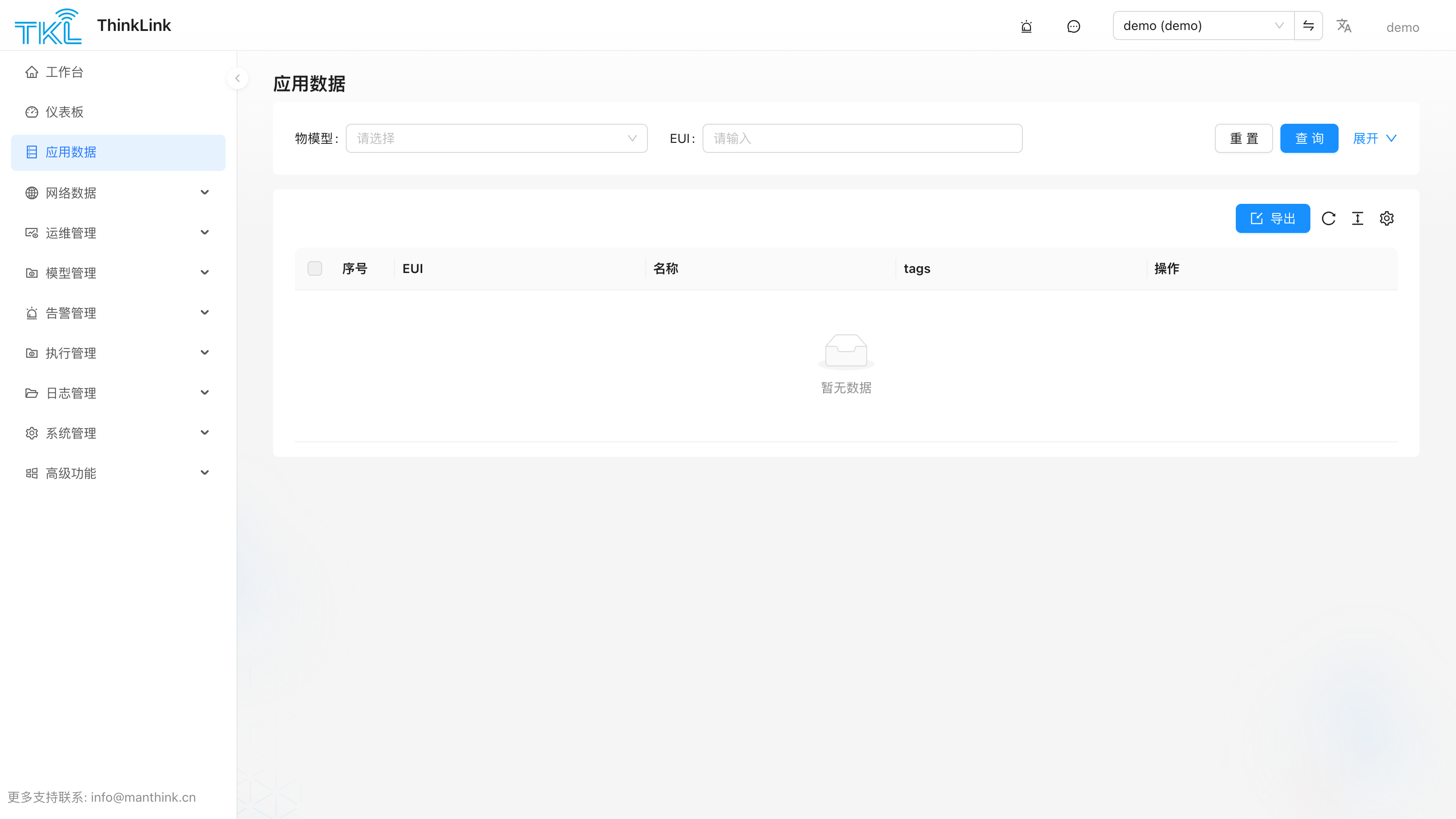Expand the 高级功能 submenu chevron
The height and width of the screenshot is (819, 1456).
click(205, 473)
